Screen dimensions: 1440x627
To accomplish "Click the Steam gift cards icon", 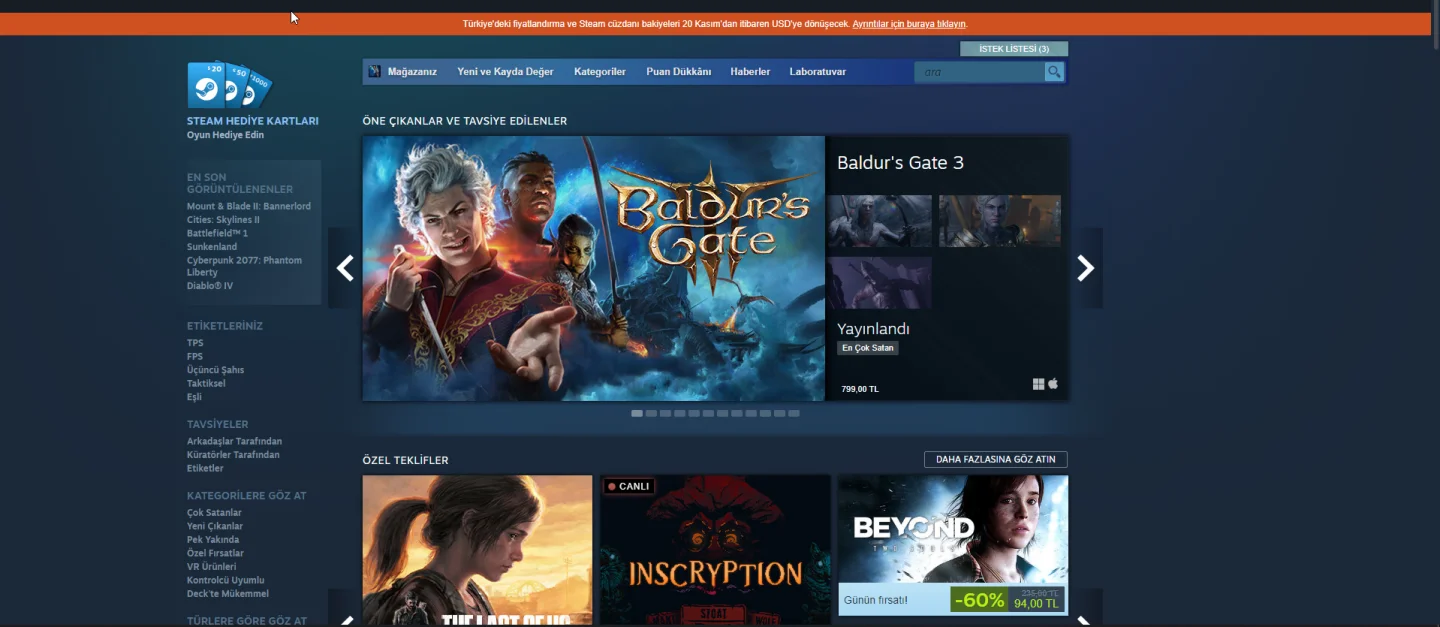I will 229,86.
